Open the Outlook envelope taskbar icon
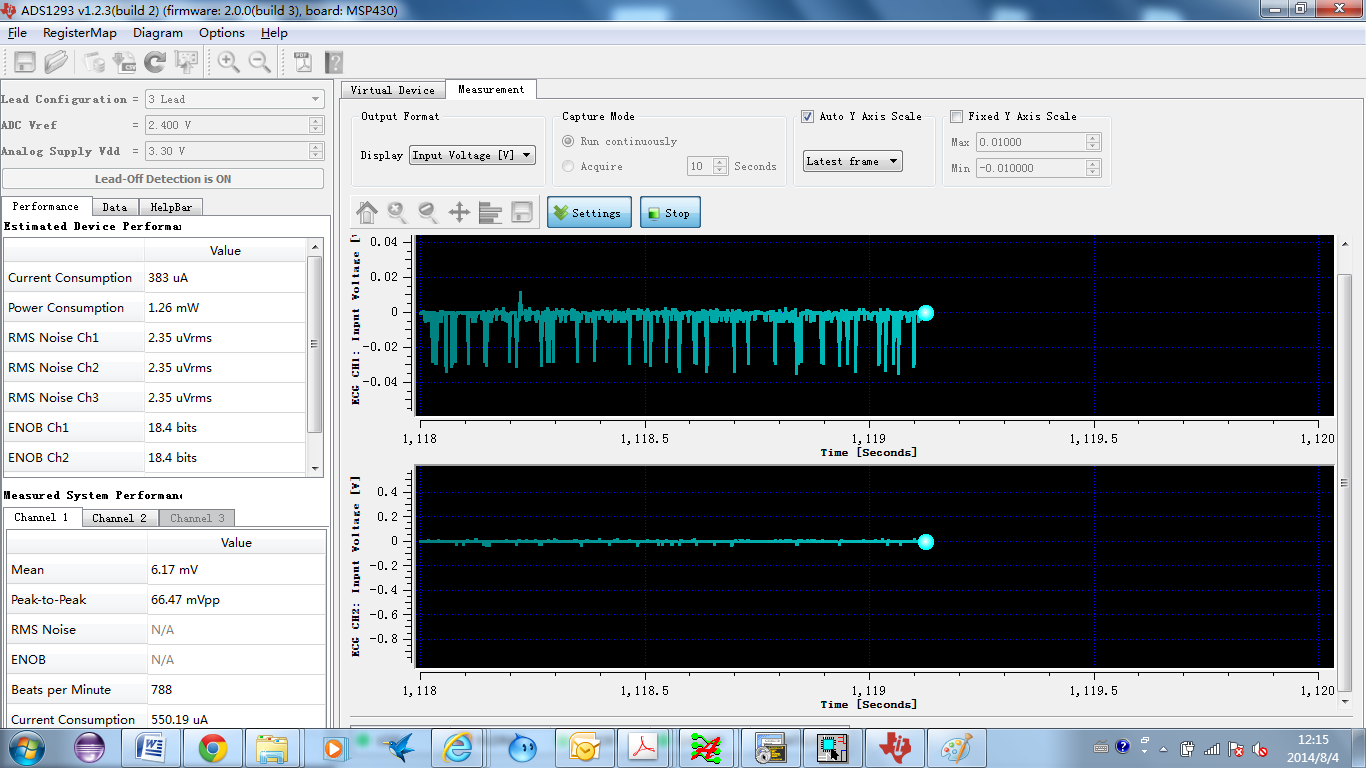 click(583, 747)
